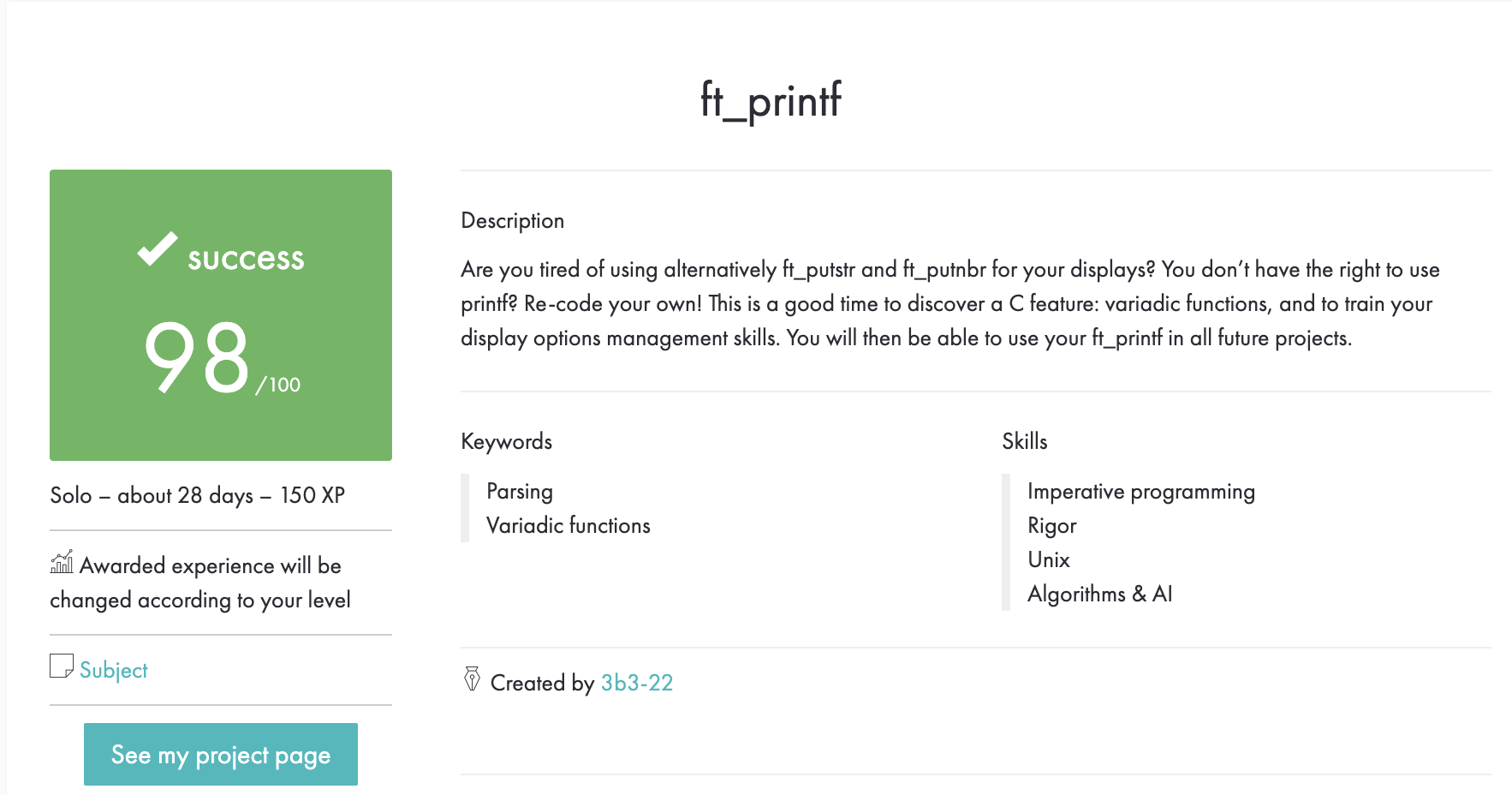Viewport: 1512px width, 795px height.
Task: Select the Parsing keyword entry
Action: coord(519,491)
